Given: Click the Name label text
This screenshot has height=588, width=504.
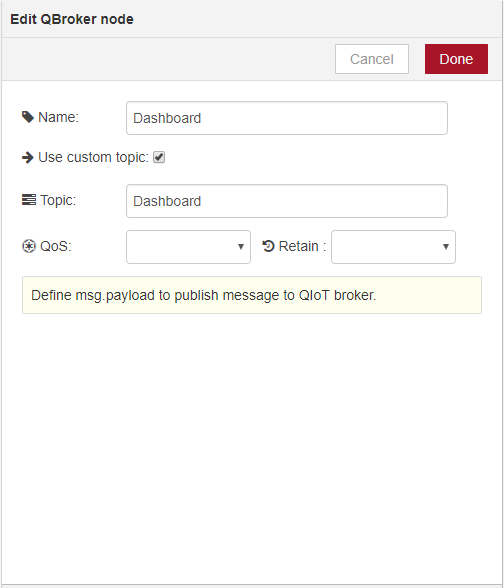Looking at the screenshot, I should (x=58, y=117).
